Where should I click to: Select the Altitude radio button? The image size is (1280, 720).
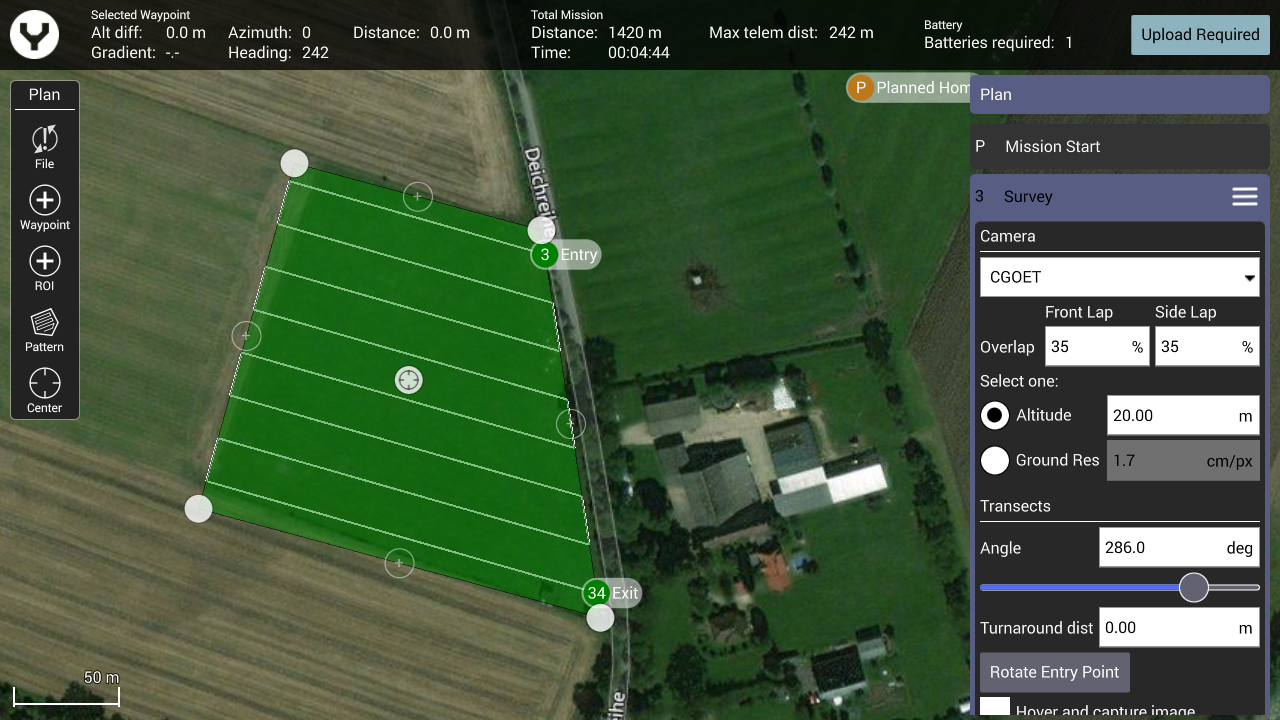pos(995,415)
